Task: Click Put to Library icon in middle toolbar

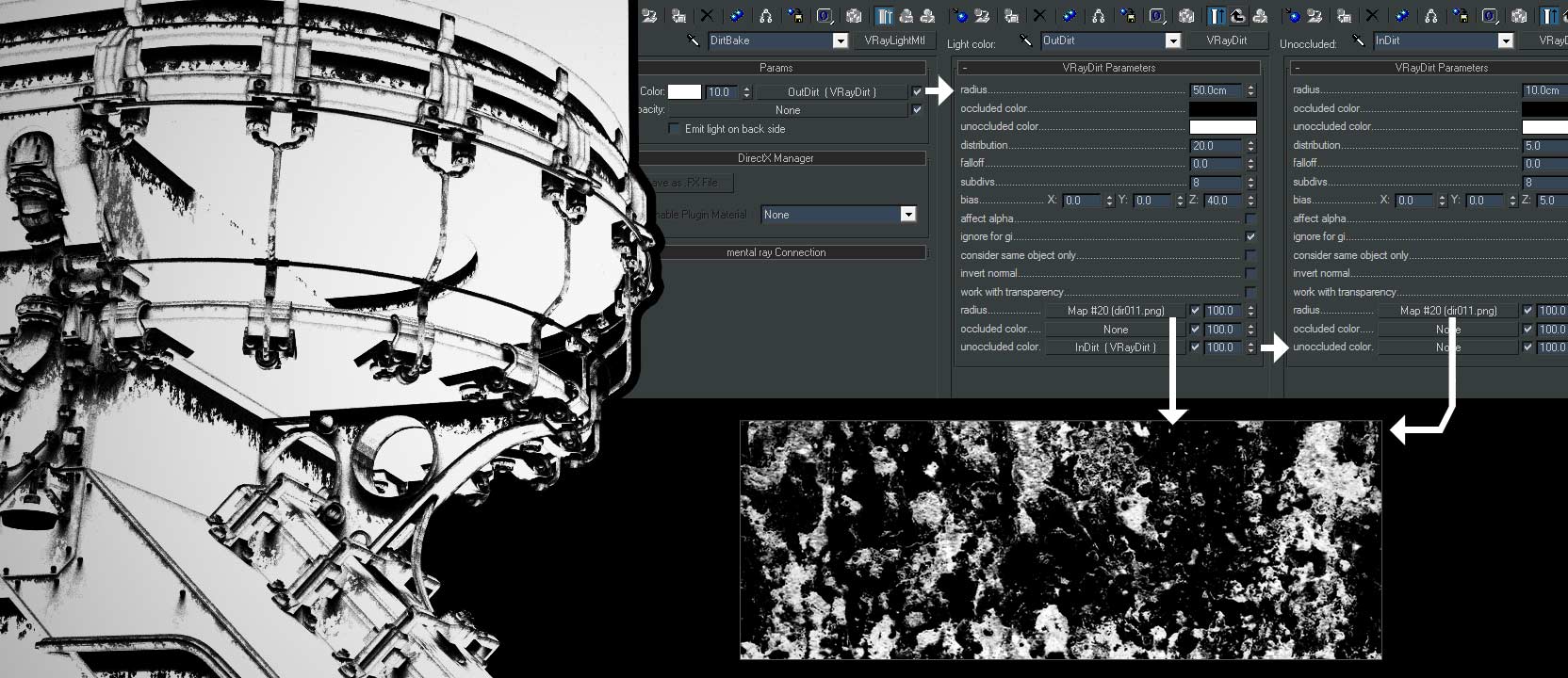Action: [x=1128, y=16]
